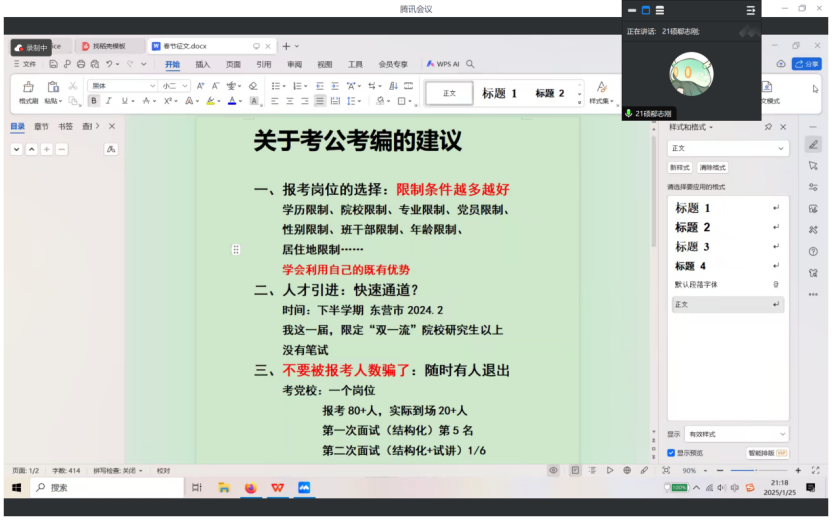This screenshot has height=520, width=832.
Task: Click the zoom slider in status bar
Action: coord(754,470)
